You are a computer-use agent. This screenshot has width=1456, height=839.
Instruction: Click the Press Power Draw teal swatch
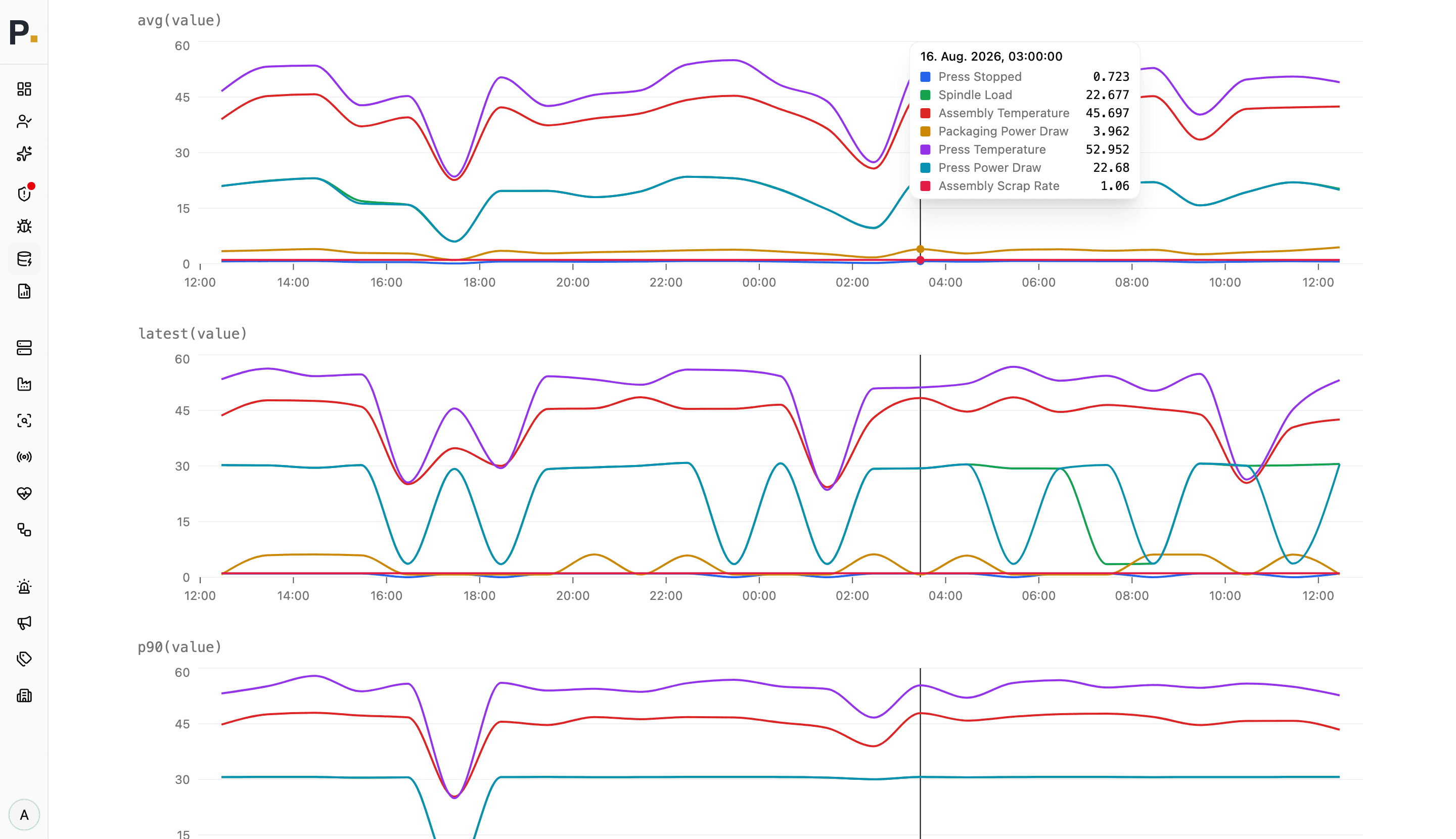[x=925, y=168]
